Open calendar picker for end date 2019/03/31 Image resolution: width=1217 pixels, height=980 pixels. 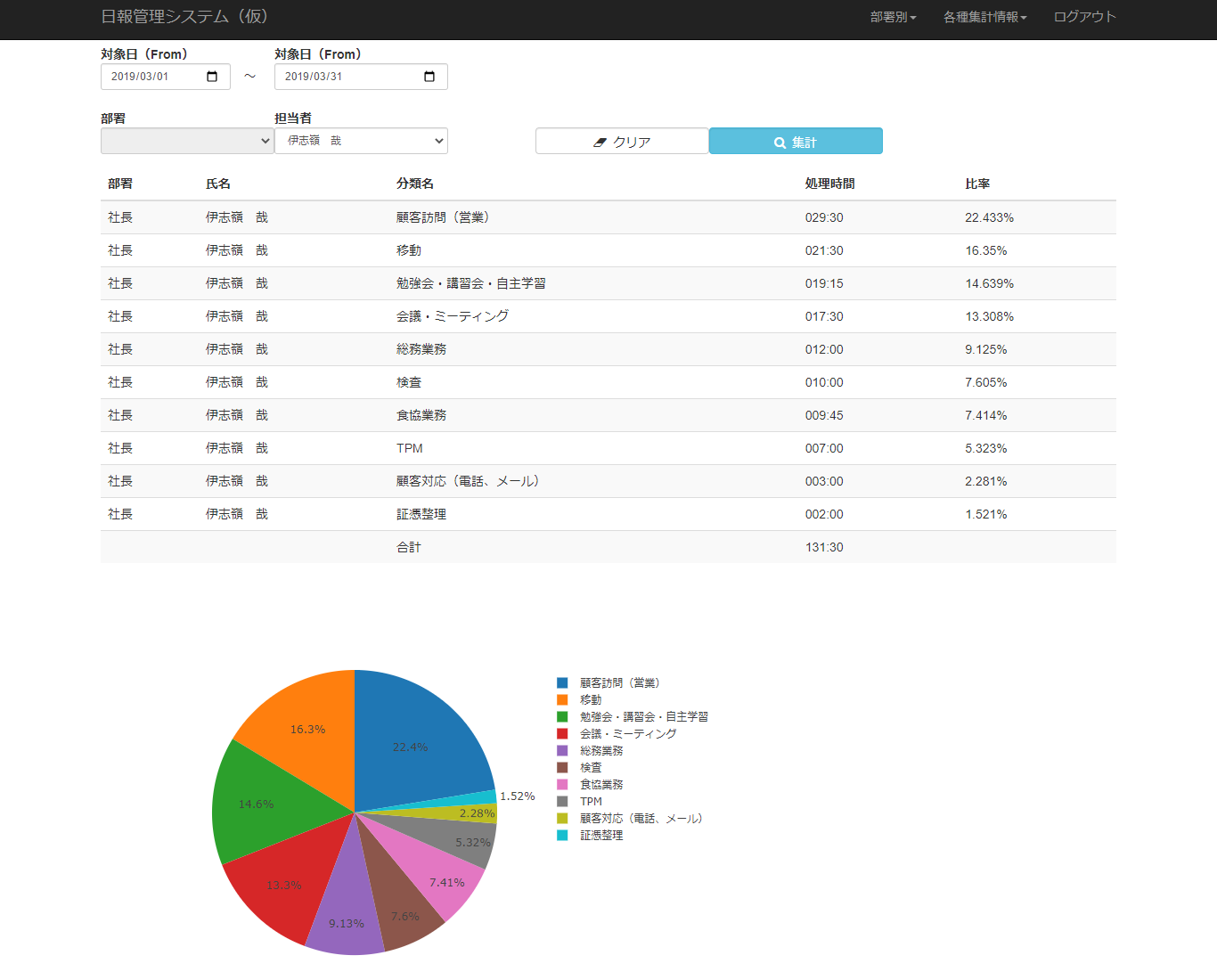tap(429, 77)
